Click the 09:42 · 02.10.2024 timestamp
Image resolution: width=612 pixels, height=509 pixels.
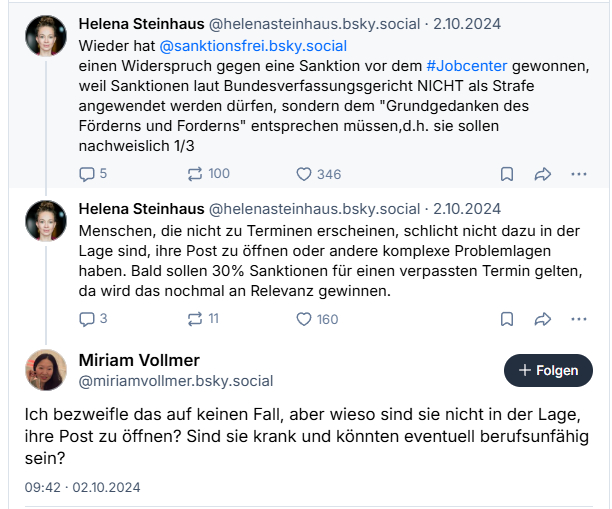coord(82,487)
